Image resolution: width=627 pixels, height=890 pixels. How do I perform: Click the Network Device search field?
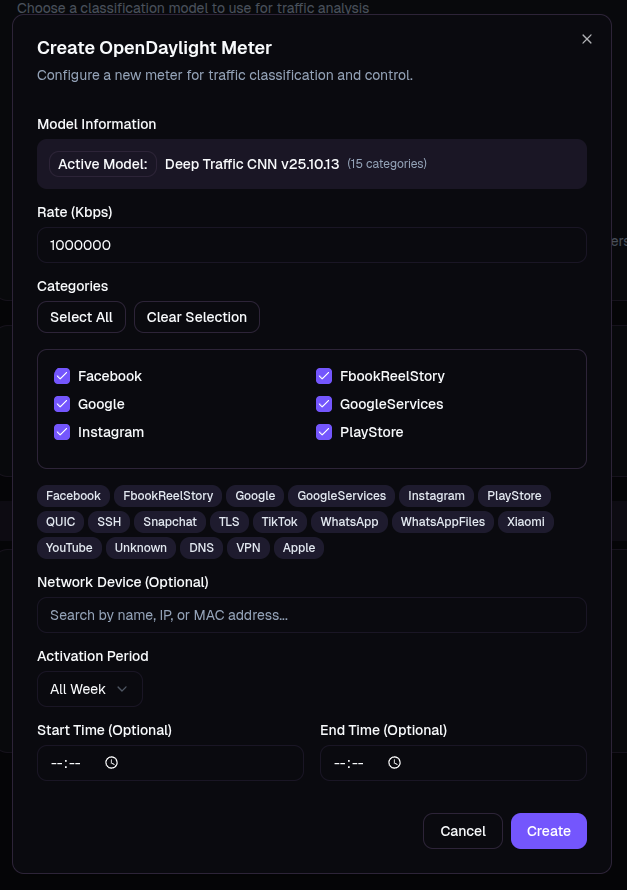pos(312,615)
